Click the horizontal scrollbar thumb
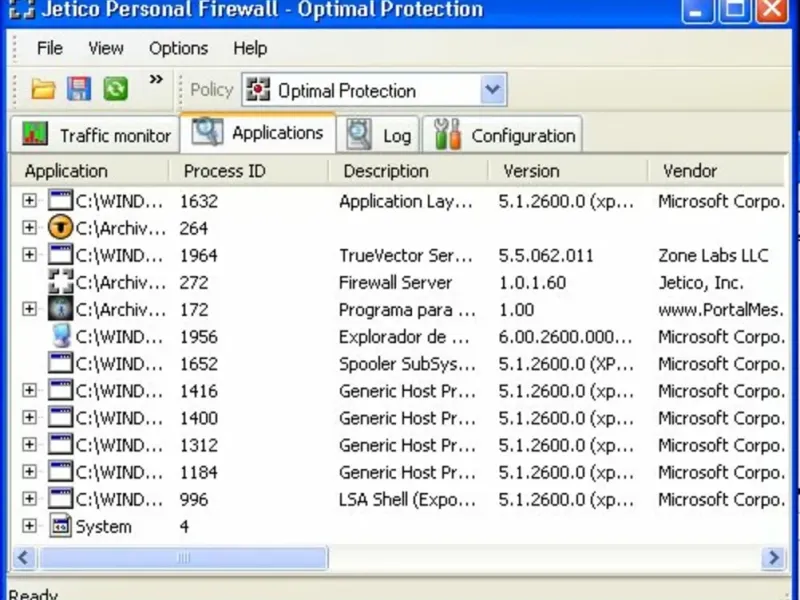The height and width of the screenshot is (600, 800). 184,557
